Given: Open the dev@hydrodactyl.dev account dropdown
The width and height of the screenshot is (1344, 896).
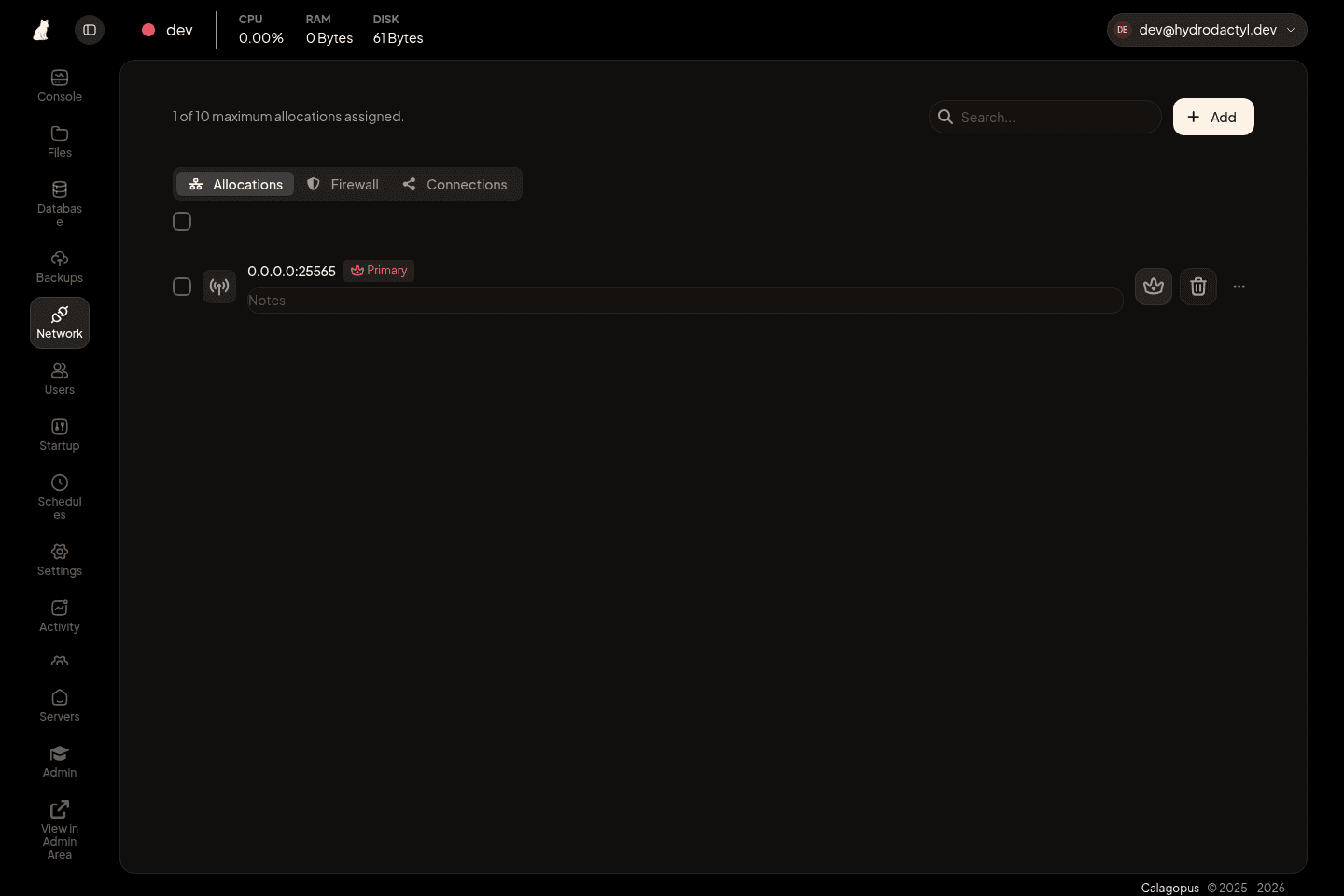Looking at the screenshot, I should pos(1207,30).
